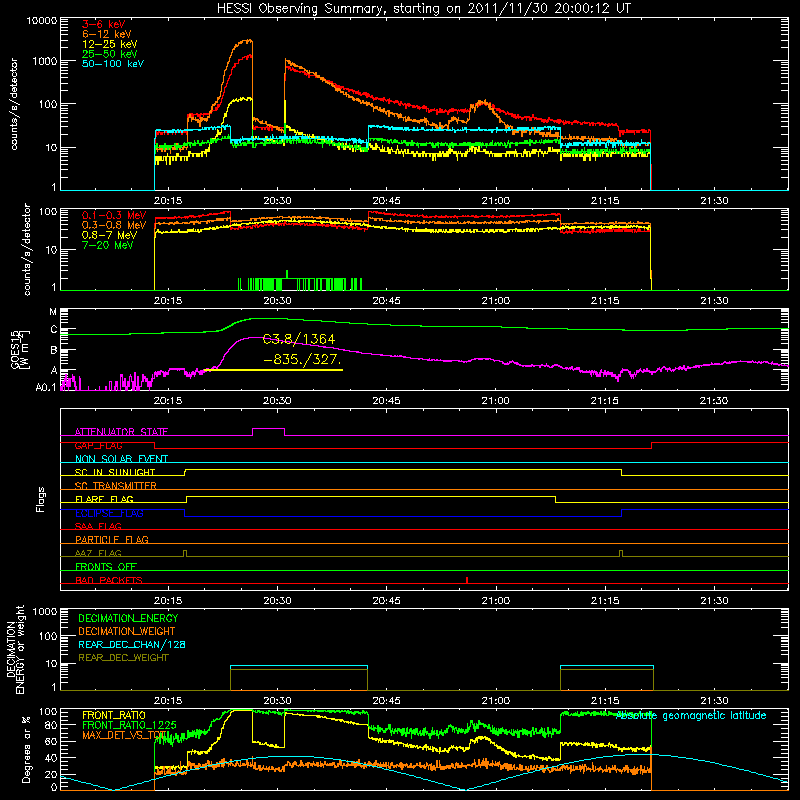Click the raised ATTENUATOR_STATE pulse segment
The width and height of the screenshot is (800, 800).
click(268, 429)
